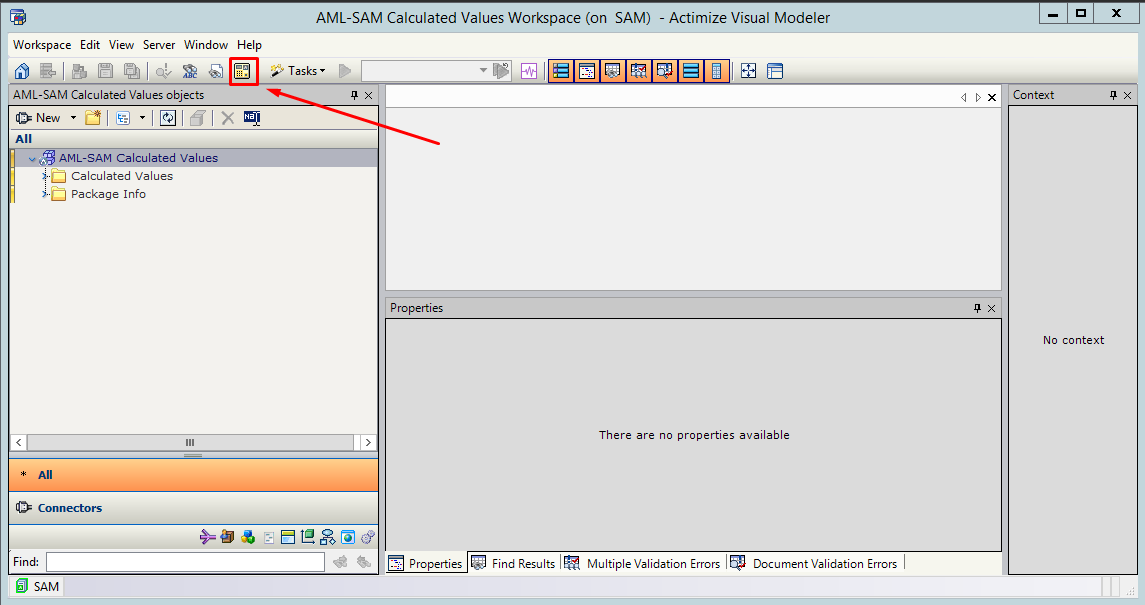The image size is (1145, 605).
Task: Click the refresh objects icon
Action: [168, 117]
